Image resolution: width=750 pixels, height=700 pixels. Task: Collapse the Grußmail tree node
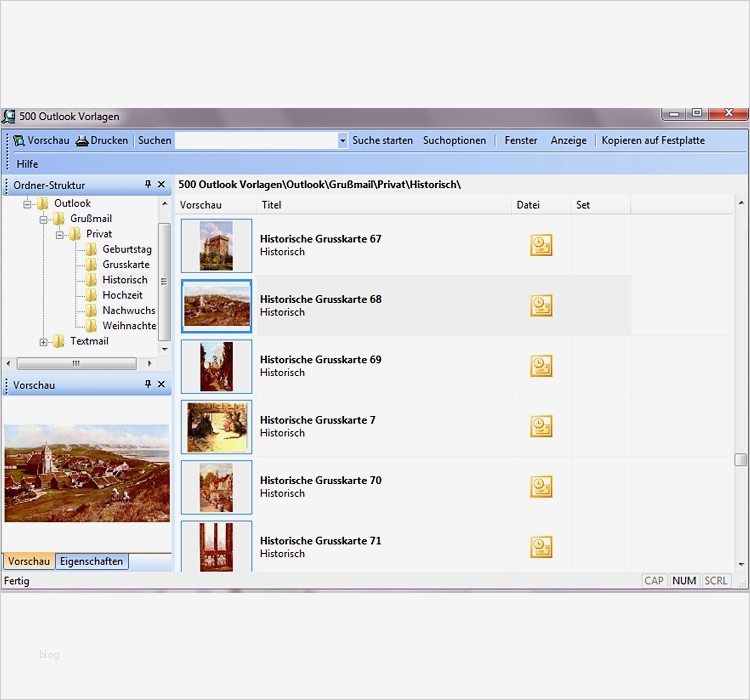coord(44,220)
